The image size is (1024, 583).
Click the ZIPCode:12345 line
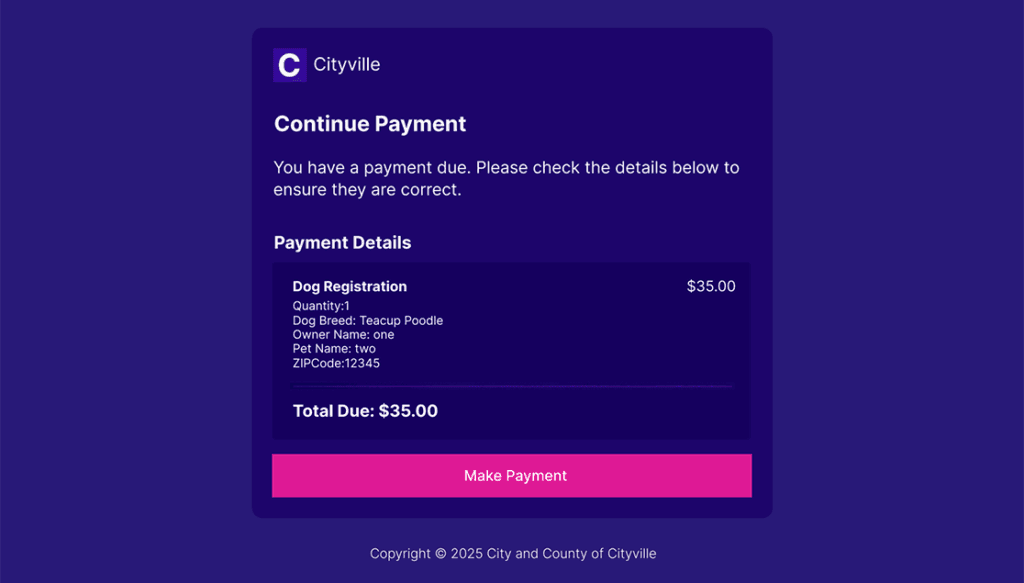point(336,364)
